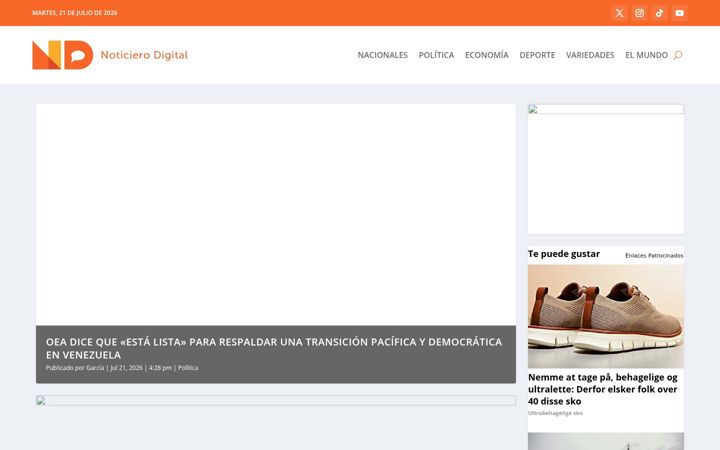Click the Noticiero Digital site name
This screenshot has height=450, width=720.
tap(144, 55)
